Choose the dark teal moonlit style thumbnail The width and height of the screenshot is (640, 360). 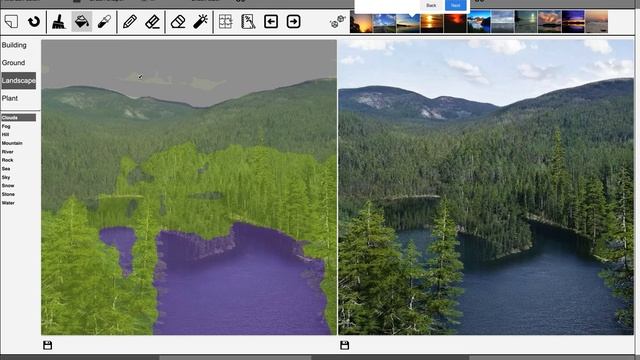pyautogui.click(x=526, y=22)
